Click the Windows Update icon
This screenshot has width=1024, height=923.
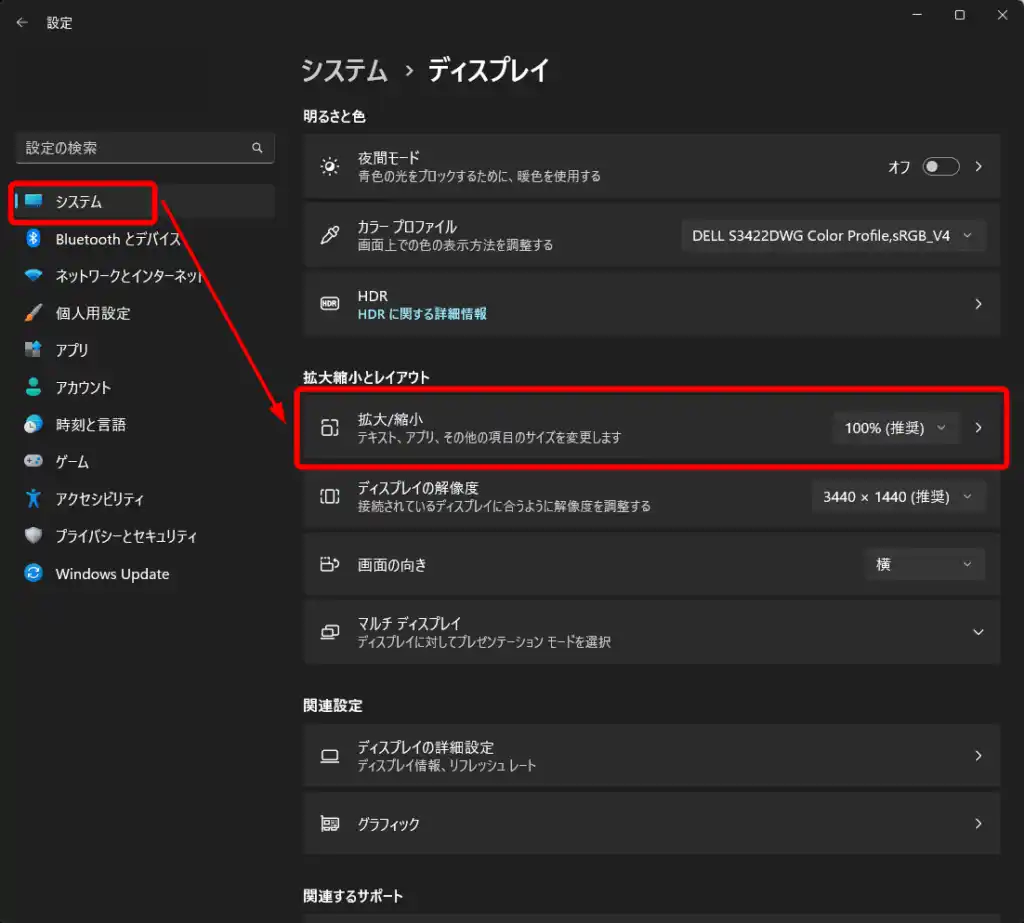coord(34,574)
